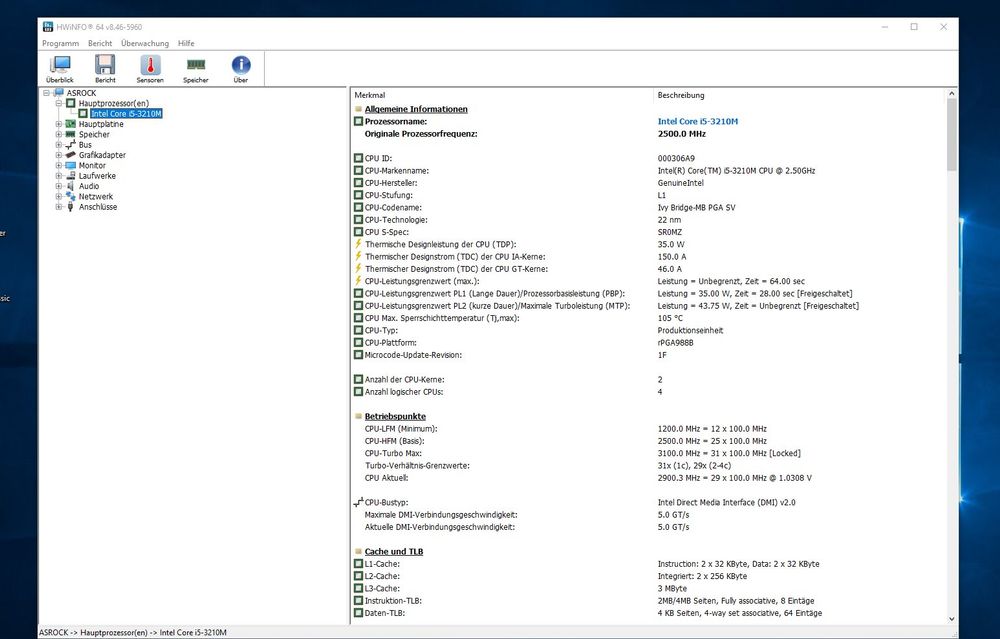
Task: Click the Grafikadapter card icon
Action: (x=71, y=155)
